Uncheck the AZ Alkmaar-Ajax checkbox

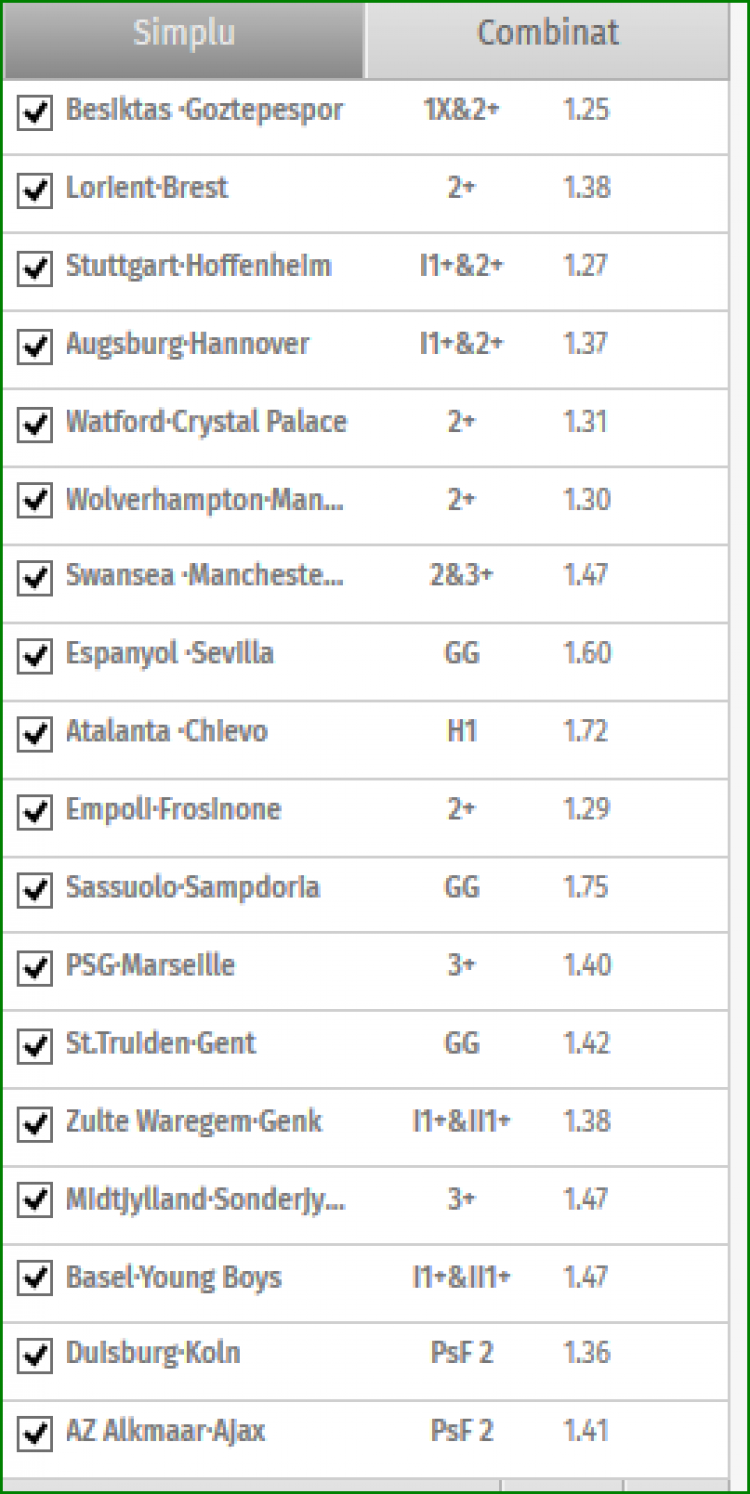click(x=35, y=1434)
